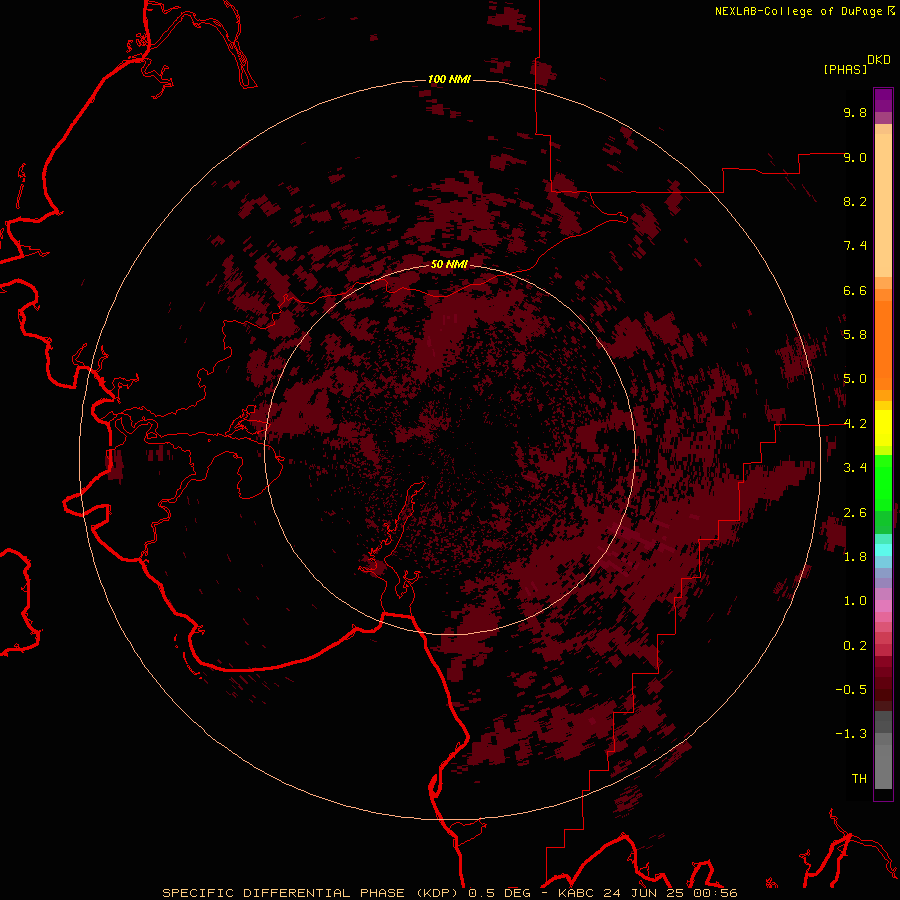Select the 4.2 value on color scale
Image resolution: width=900 pixels, height=900 pixels.
[x=855, y=424]
